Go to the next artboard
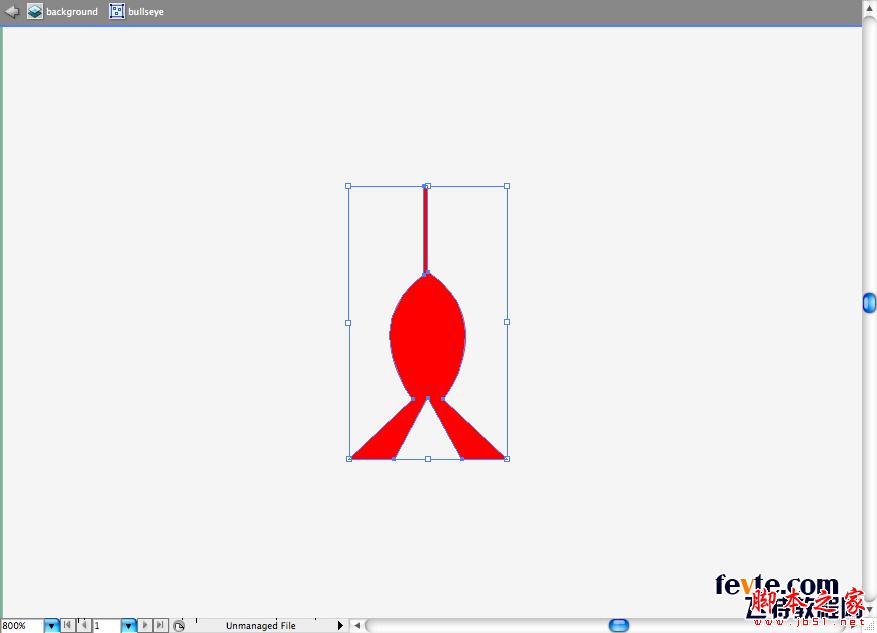The height and width of the screenshot is (633, 877). (145, 625)
